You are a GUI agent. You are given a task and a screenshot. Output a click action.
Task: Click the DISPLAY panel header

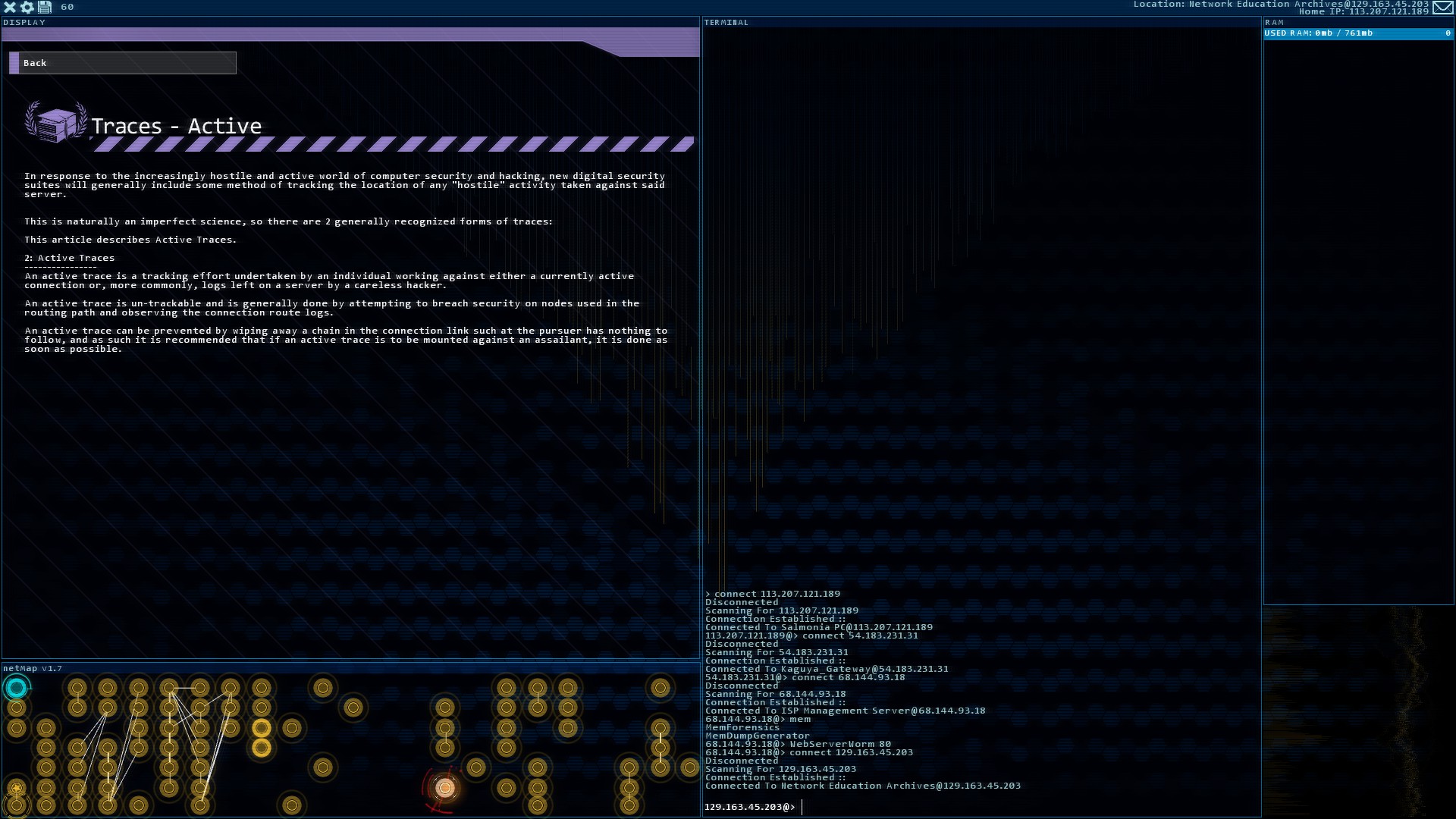click(x=24, y=22)
